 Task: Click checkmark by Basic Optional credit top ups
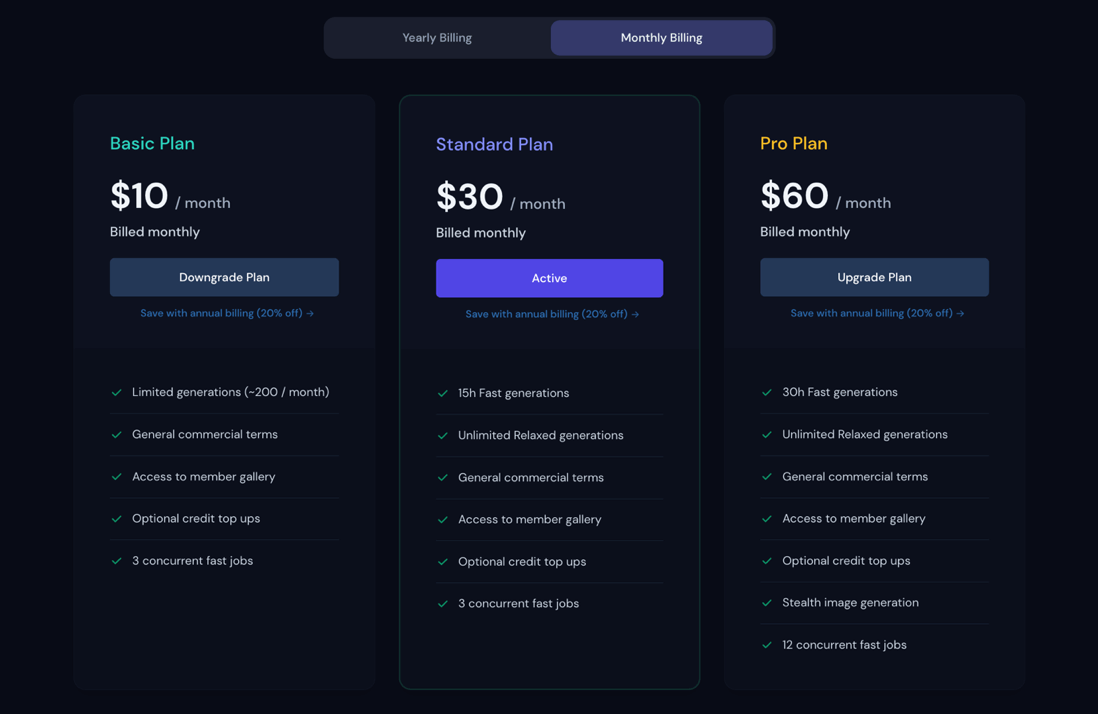tap(116, 519)
